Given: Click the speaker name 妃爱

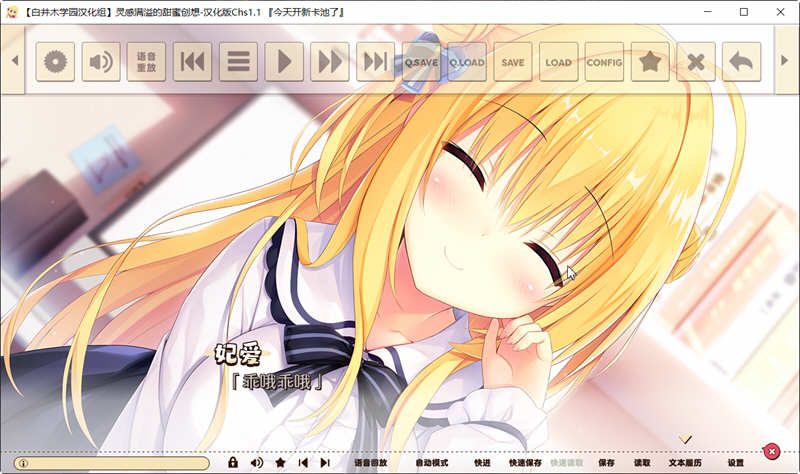Looking at the screenshot, I should [x=238, y=354].
